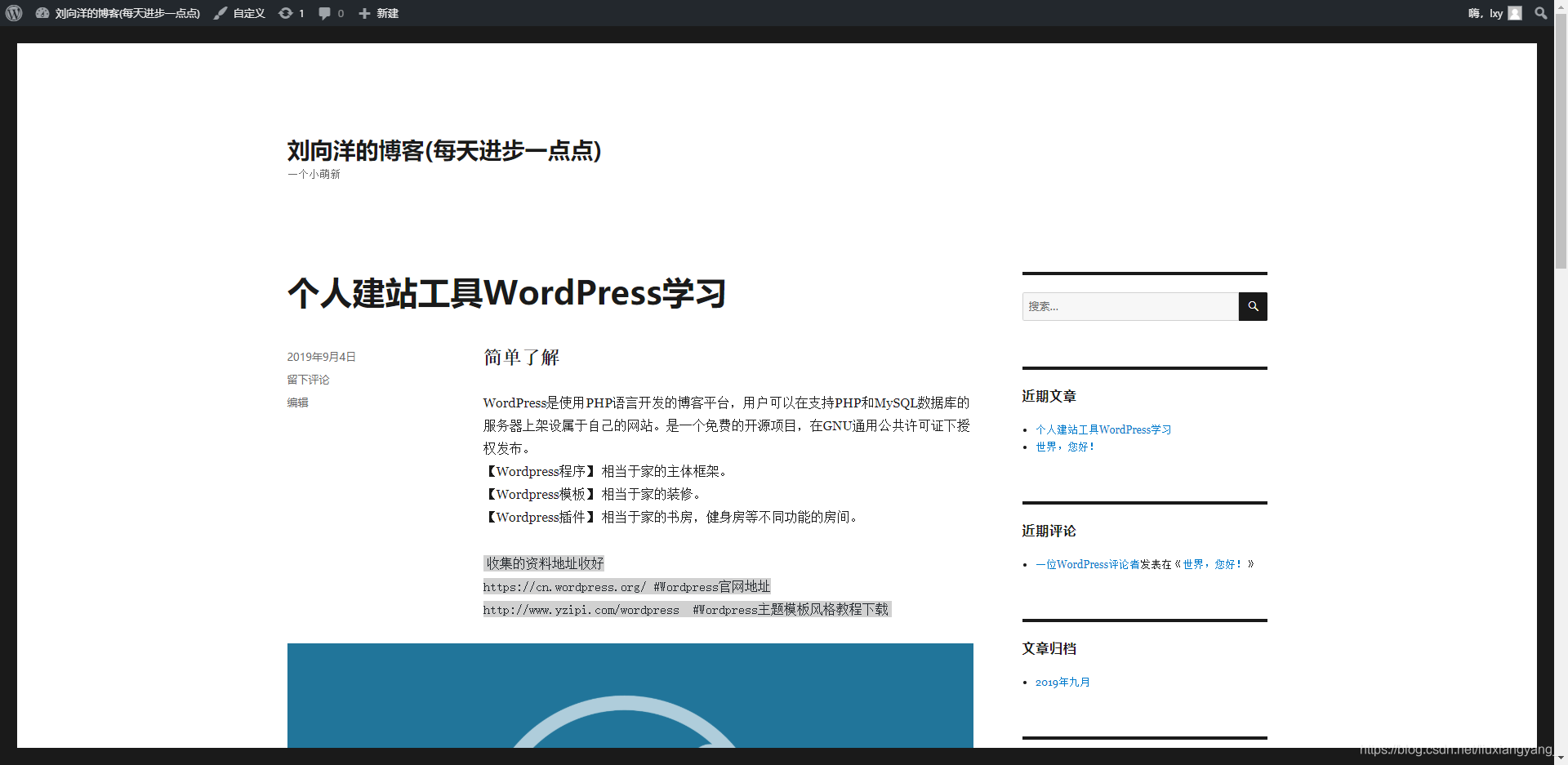Open the admin bar search magnifier
Viewport: 1568px width, 765px height.
(x=1541, y=13)
